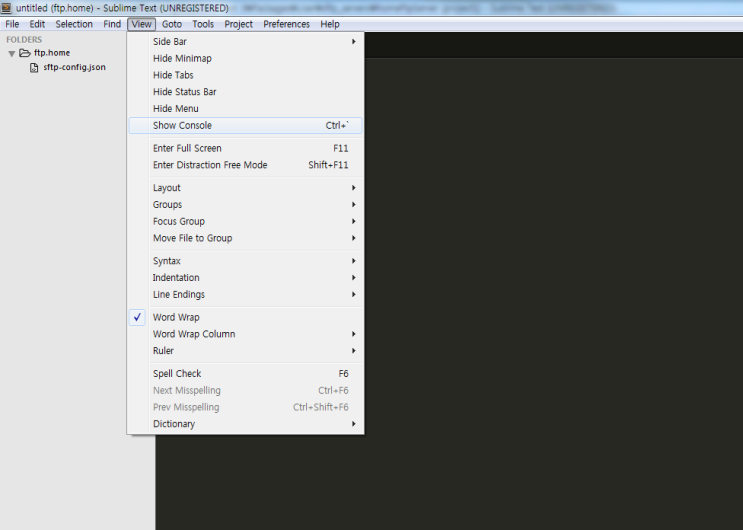Open the Project menu
The width and height of the screenshot is (743, 530).
pos(238,24)
